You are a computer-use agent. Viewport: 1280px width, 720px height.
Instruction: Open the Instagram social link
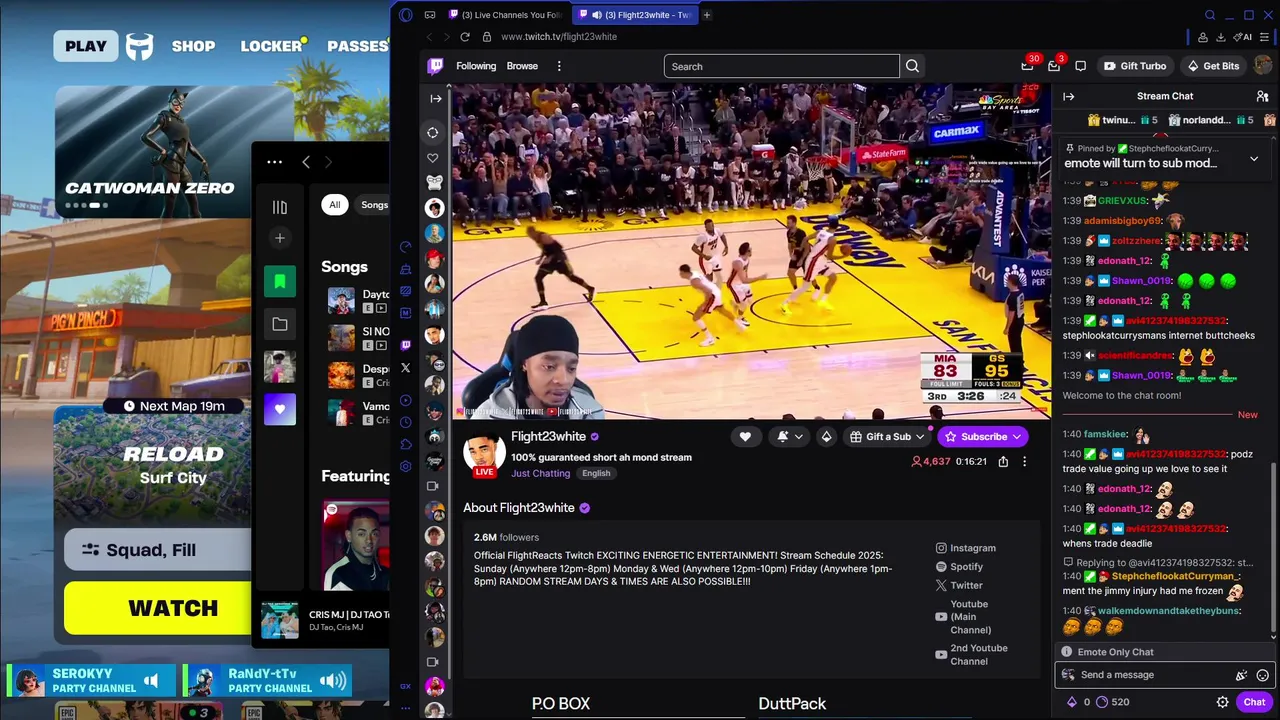[x=966, y=548]
